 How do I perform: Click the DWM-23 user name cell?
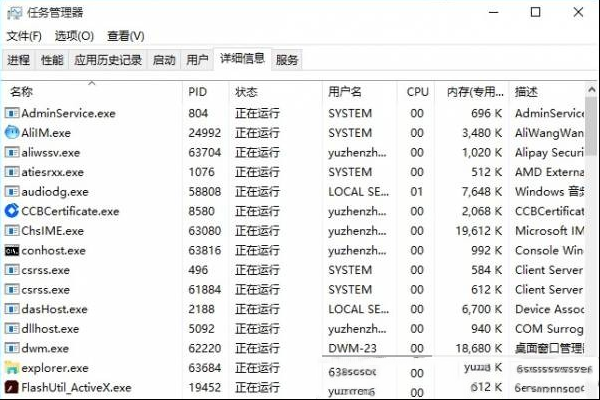coord(352,348)
